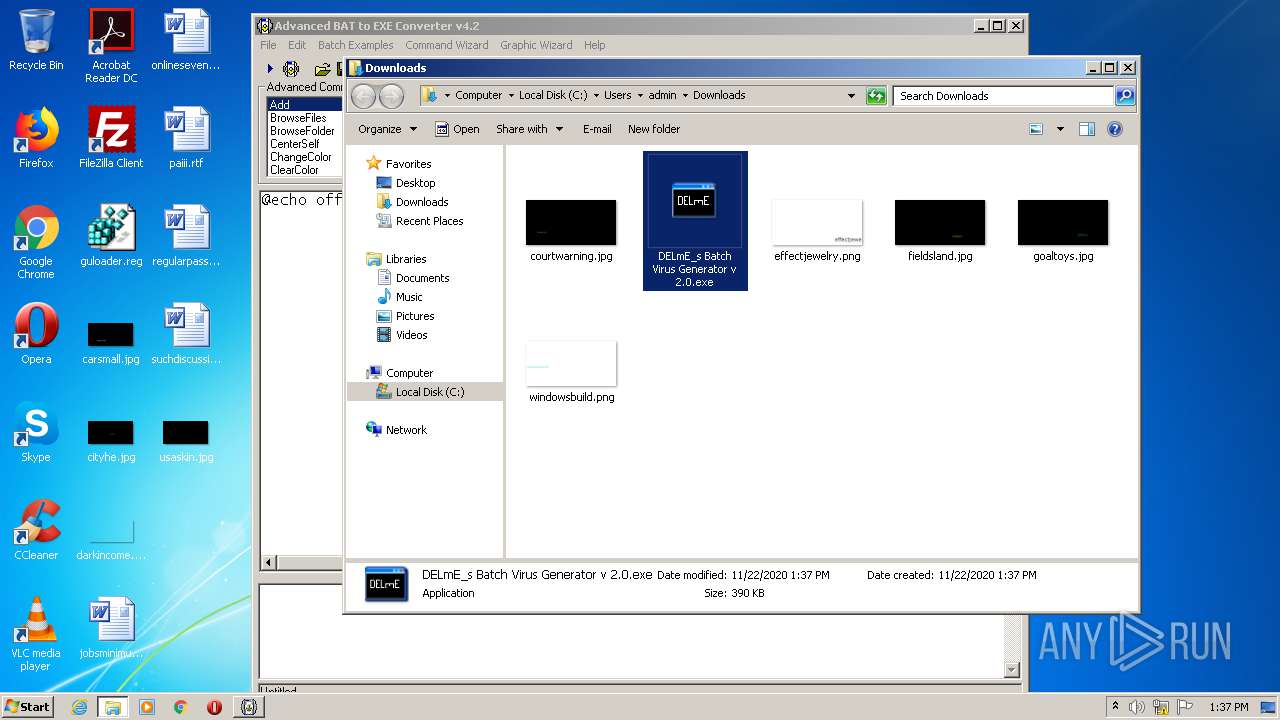Launch Google Chrome desktop shortcut
The height and width of the screenshot is (720, 1280).
tap(36, 242)
